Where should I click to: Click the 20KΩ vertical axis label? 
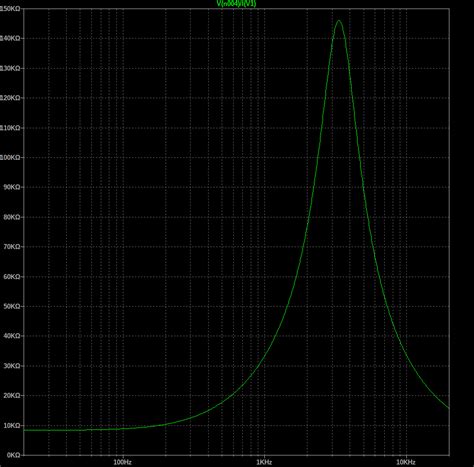click(x=12, y=396)
